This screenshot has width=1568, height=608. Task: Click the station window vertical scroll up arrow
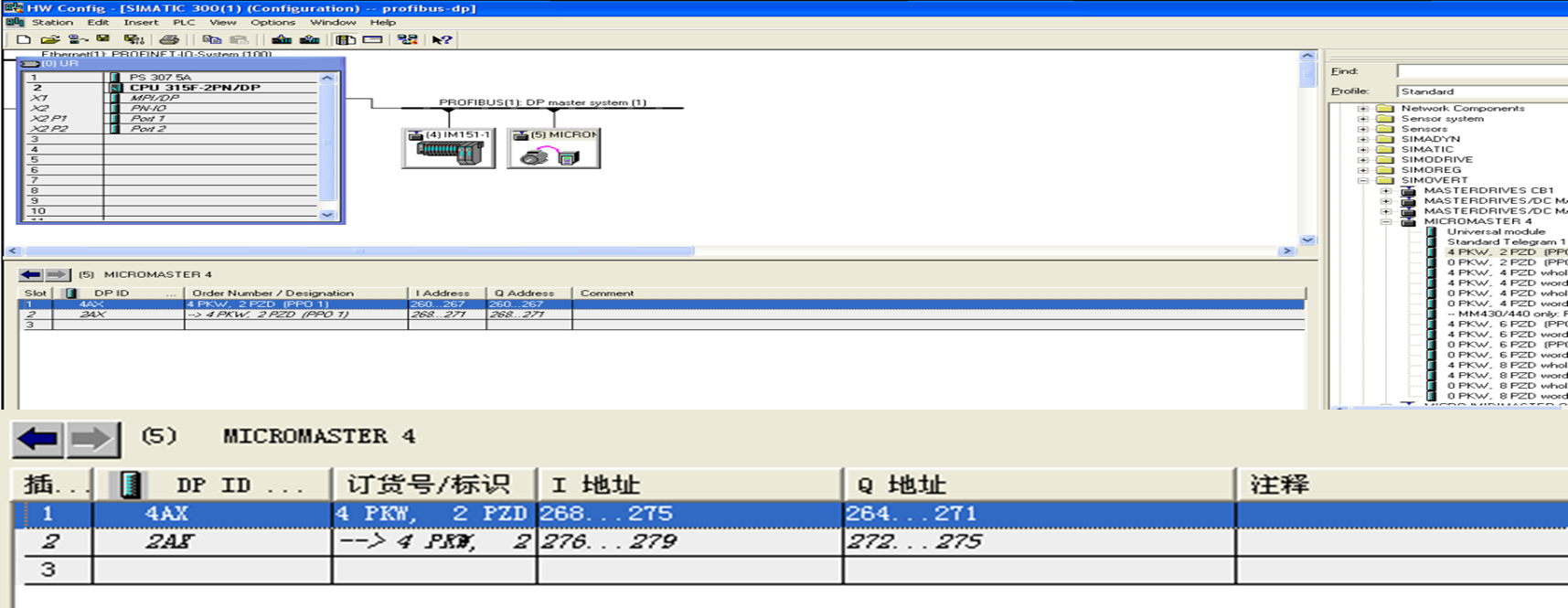point(1307,56)
